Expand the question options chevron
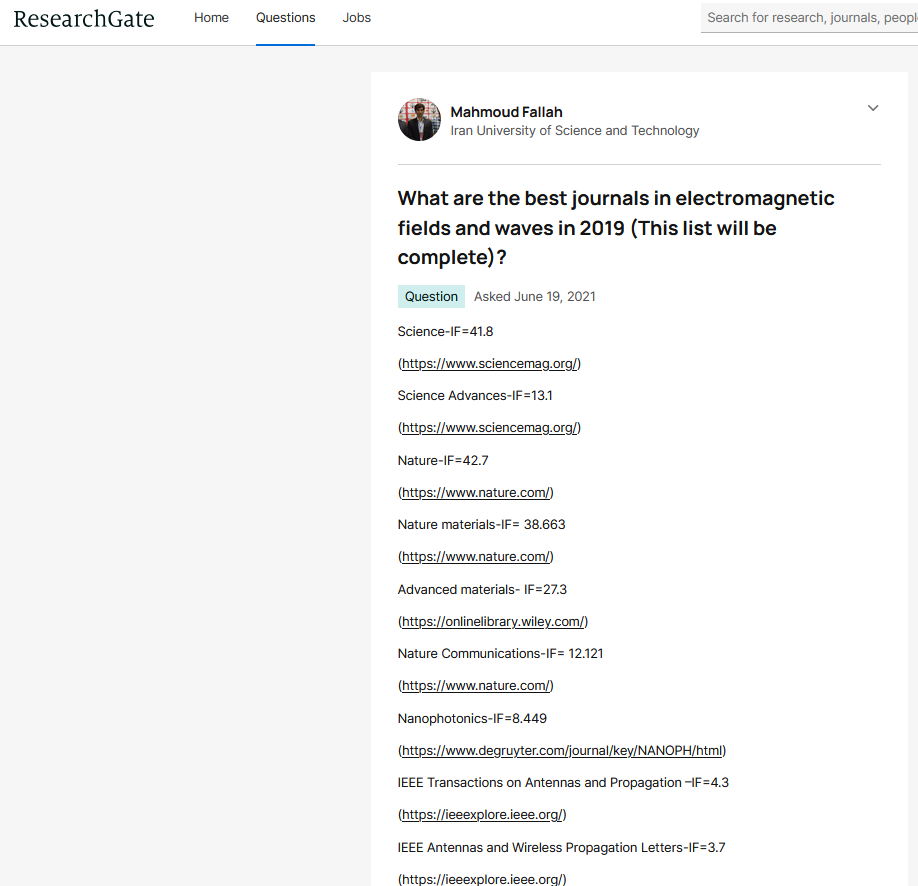Image resolution: width=918 pixels, height=886 pixels. coord(872,108)
